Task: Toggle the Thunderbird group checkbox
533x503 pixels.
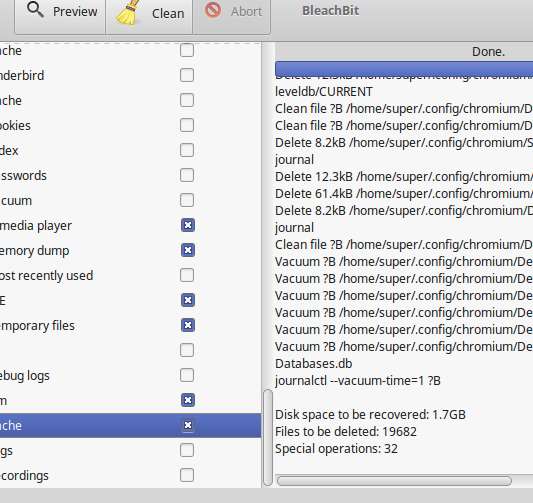Action: pyautogui.click(x=187, y=75)
